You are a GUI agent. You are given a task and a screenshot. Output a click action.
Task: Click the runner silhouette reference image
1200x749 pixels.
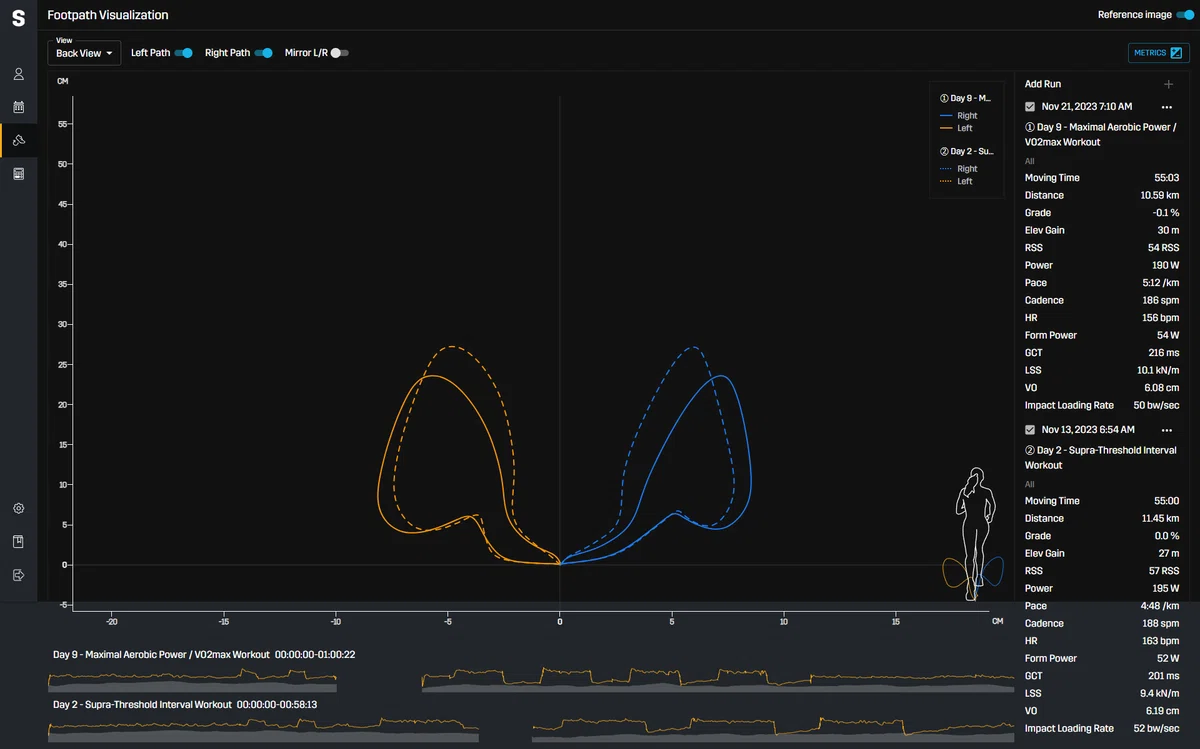click(x=974, y=535)
